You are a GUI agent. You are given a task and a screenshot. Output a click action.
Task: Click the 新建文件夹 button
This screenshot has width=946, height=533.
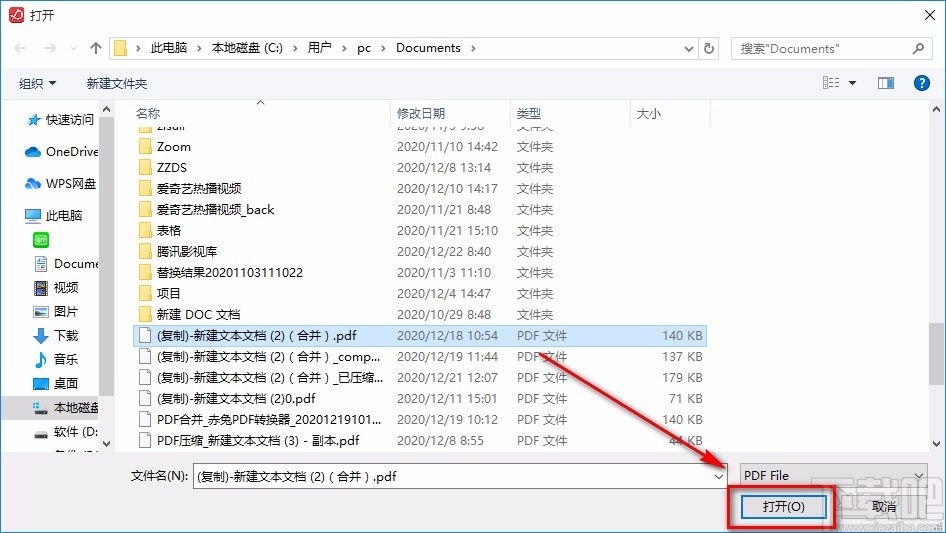point(116,83)
